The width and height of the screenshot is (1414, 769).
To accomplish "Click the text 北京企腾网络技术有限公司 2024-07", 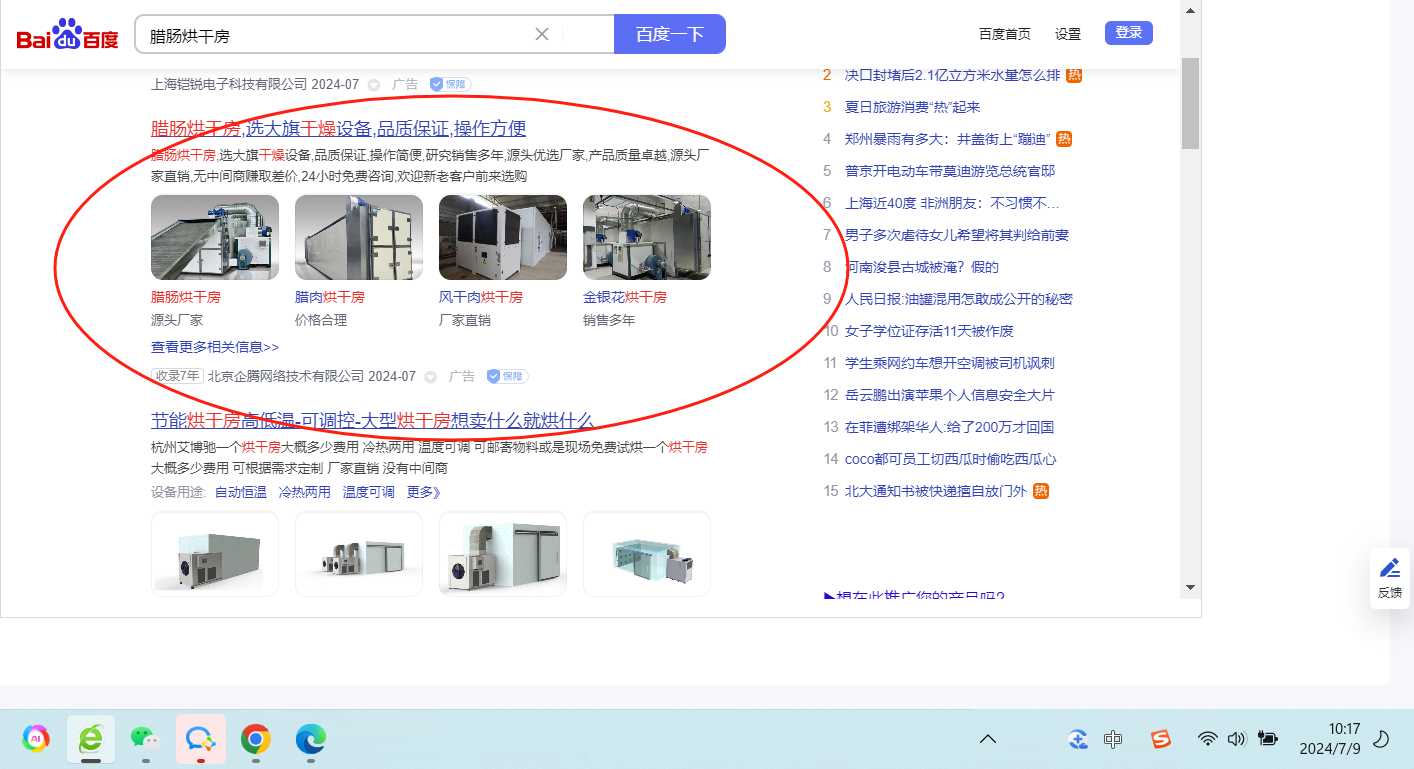I will tap(312, 377).
